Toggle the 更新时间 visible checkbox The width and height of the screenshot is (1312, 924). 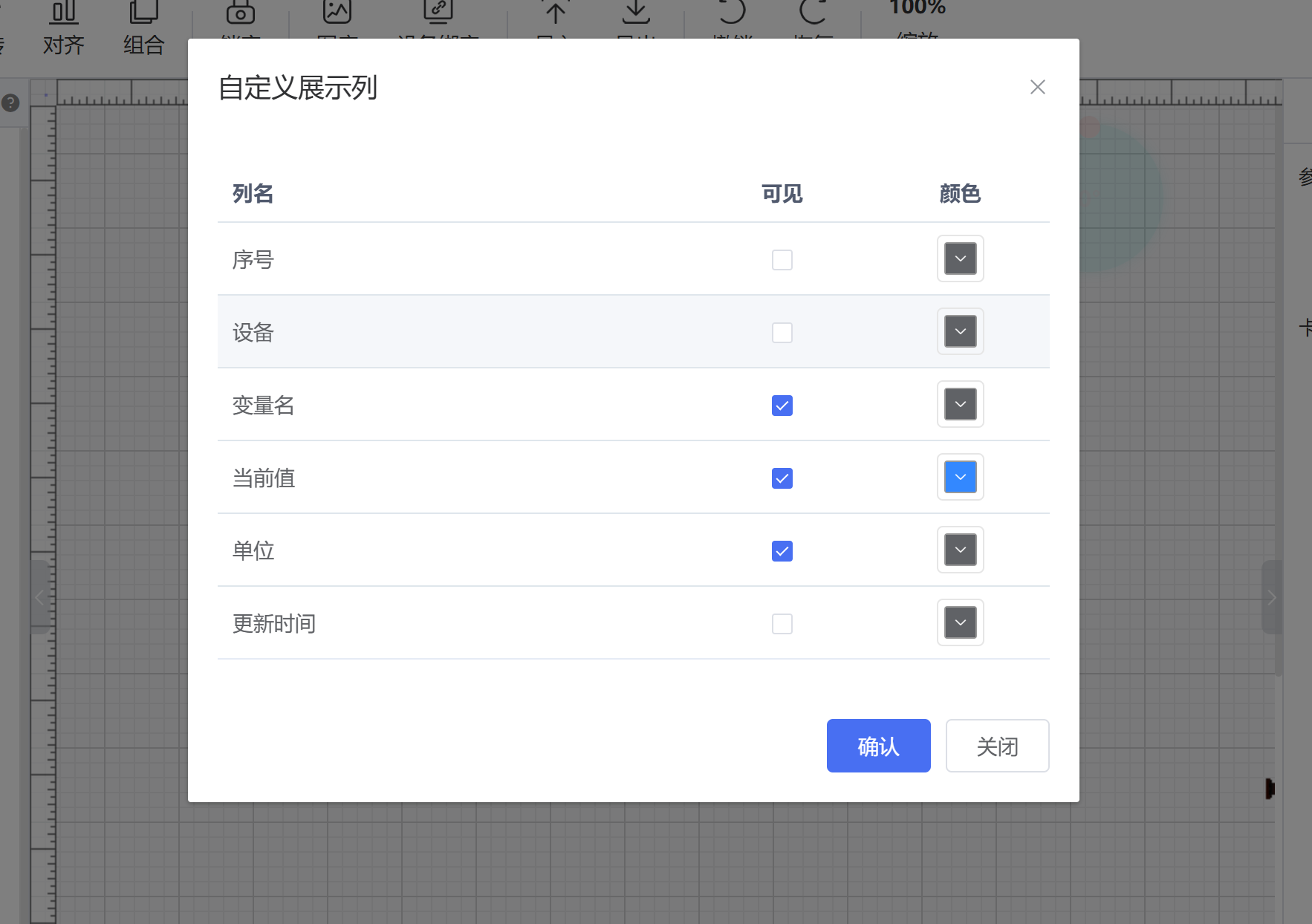tap(782, 624)
